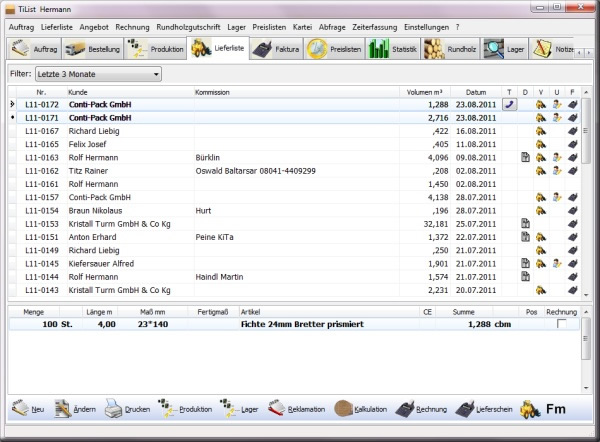Click the forklift icon in row L11-0151
Image resolution: width=600 pixels, height=442 pixels.
(x=541, y=237)
